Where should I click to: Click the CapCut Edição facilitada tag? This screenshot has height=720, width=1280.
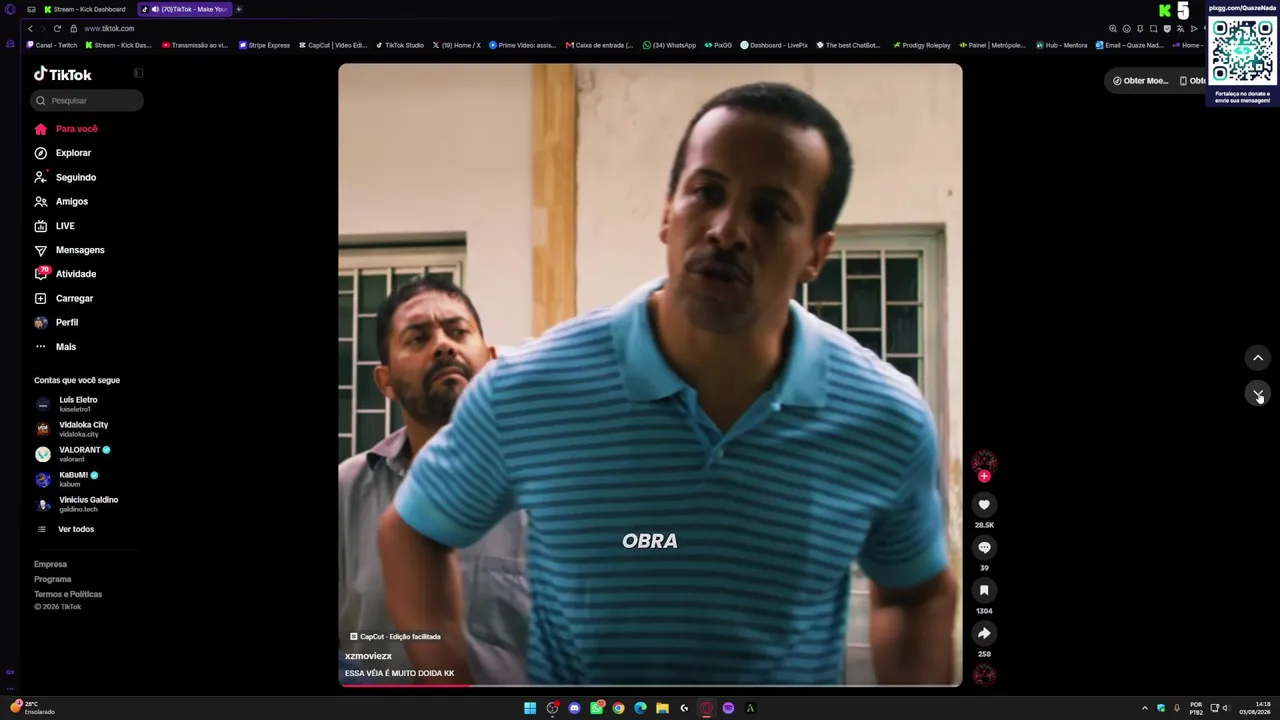395,636
